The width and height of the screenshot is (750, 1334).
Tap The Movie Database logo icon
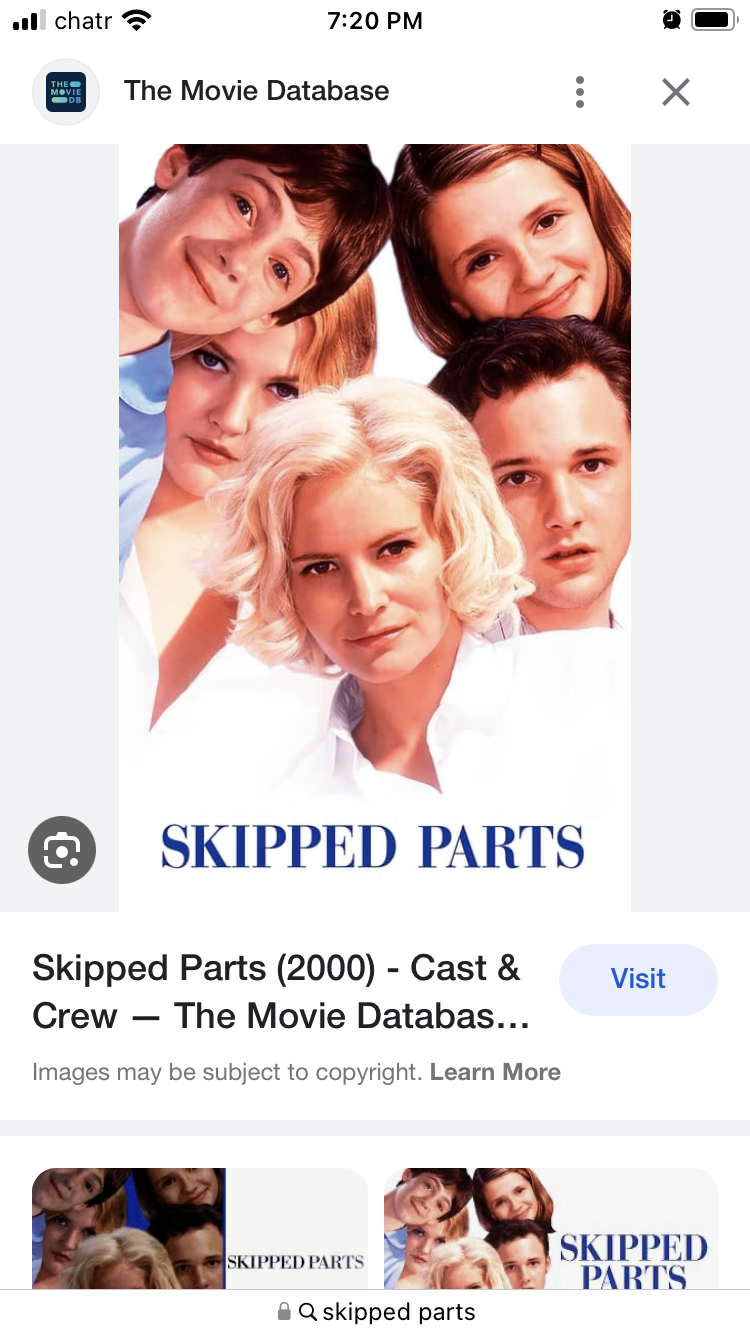(66, 92)
